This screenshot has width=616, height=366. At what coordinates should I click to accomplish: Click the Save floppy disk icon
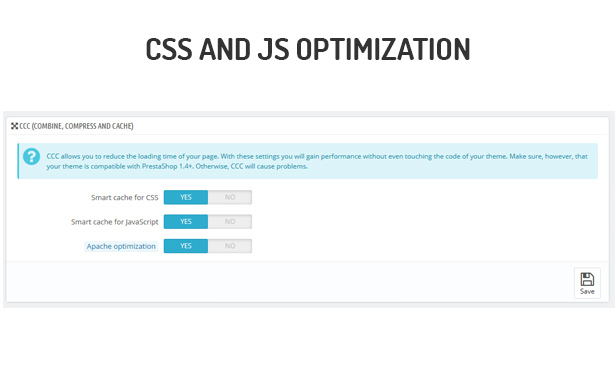coord(587,279)
